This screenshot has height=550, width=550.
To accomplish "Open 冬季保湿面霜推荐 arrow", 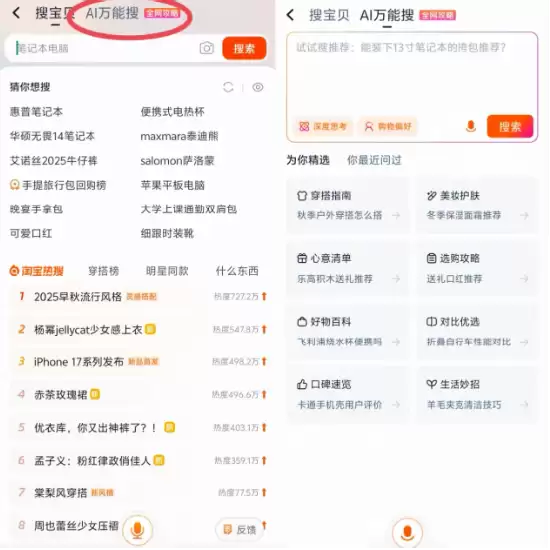I will pos(524,215).
